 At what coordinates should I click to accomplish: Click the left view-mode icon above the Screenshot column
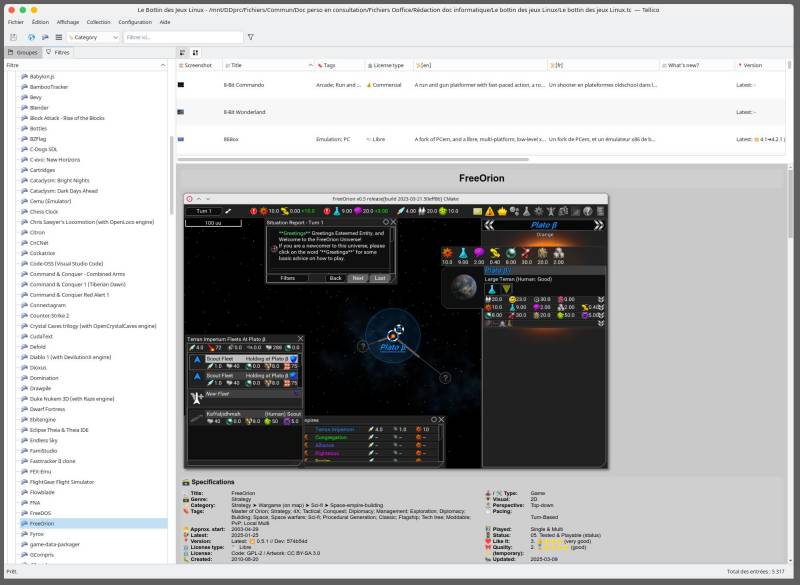pos(183,53)
